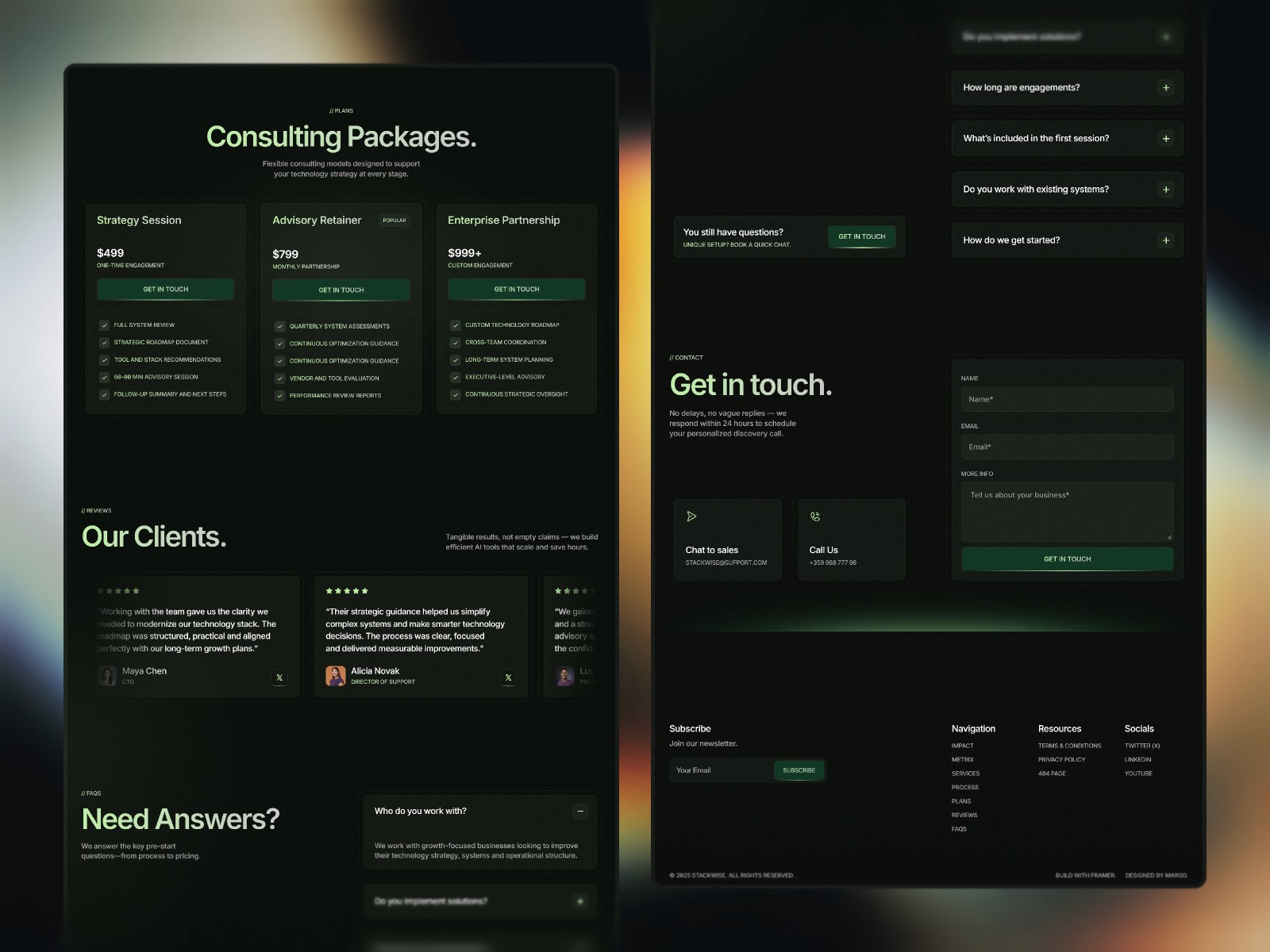Image resolution: width=1270 pixels, height=952 pixels.
Task: Click Get in Touch beside 'You still have questions?'
Action: pos(862,236)
